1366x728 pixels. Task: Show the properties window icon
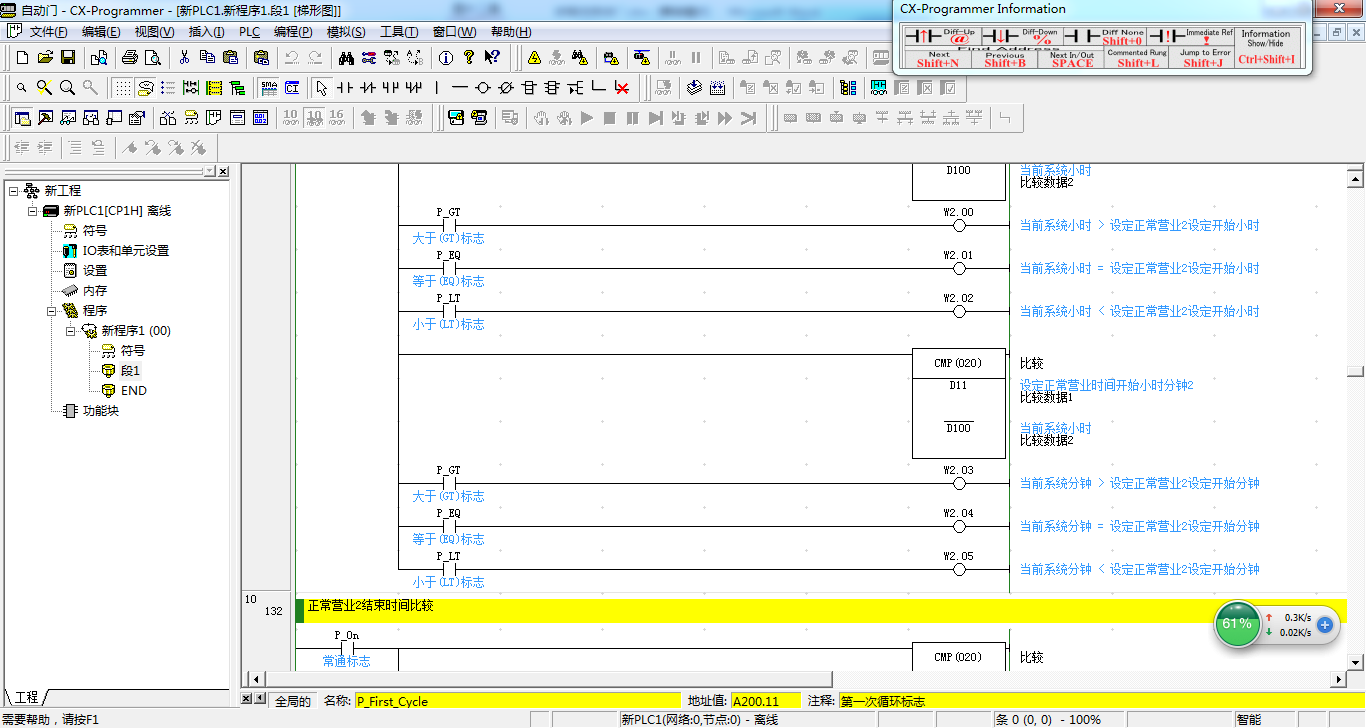tap(137, 118)
